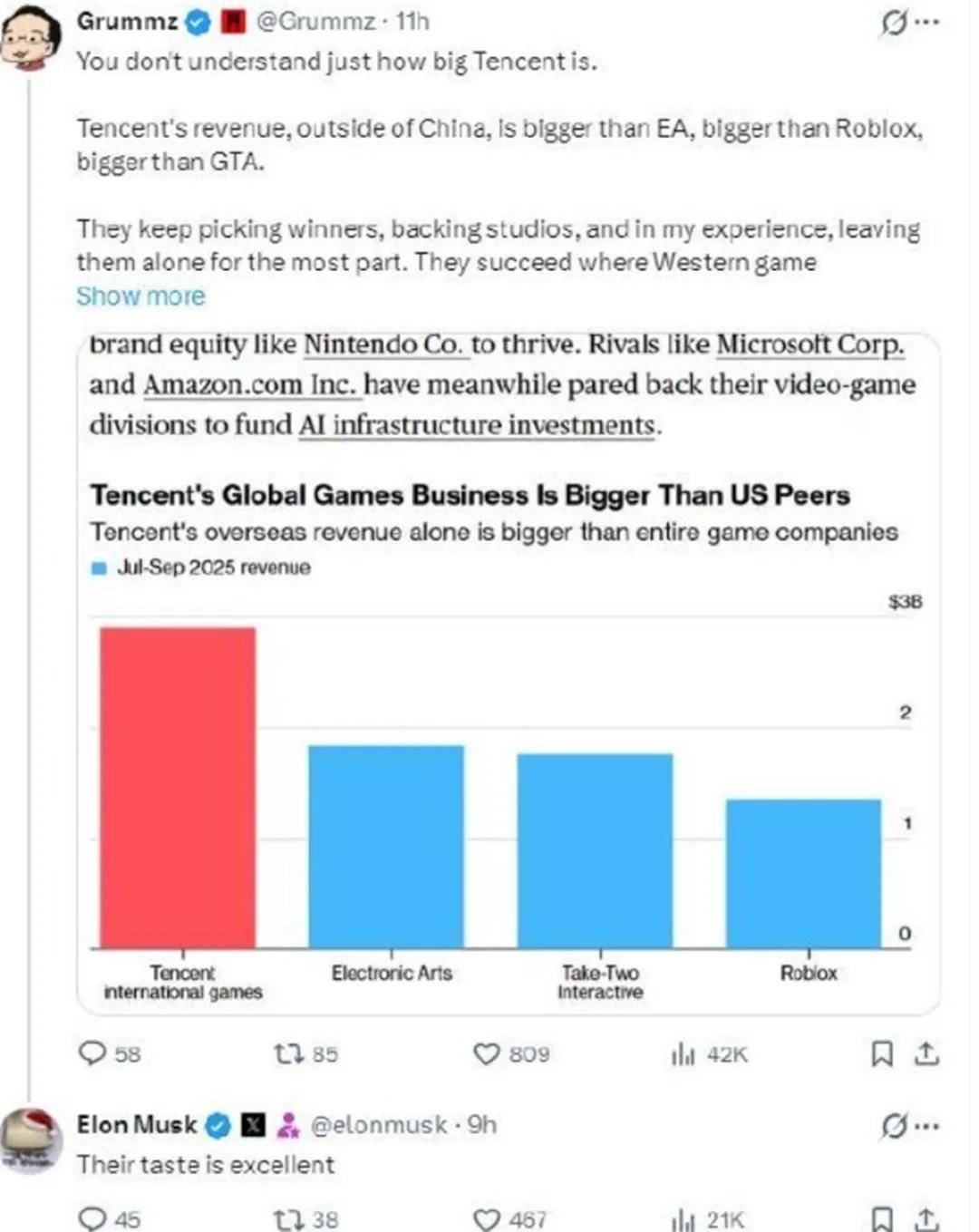Repost Elon Musk's reply with 38 reposts

coord(288,1219)
